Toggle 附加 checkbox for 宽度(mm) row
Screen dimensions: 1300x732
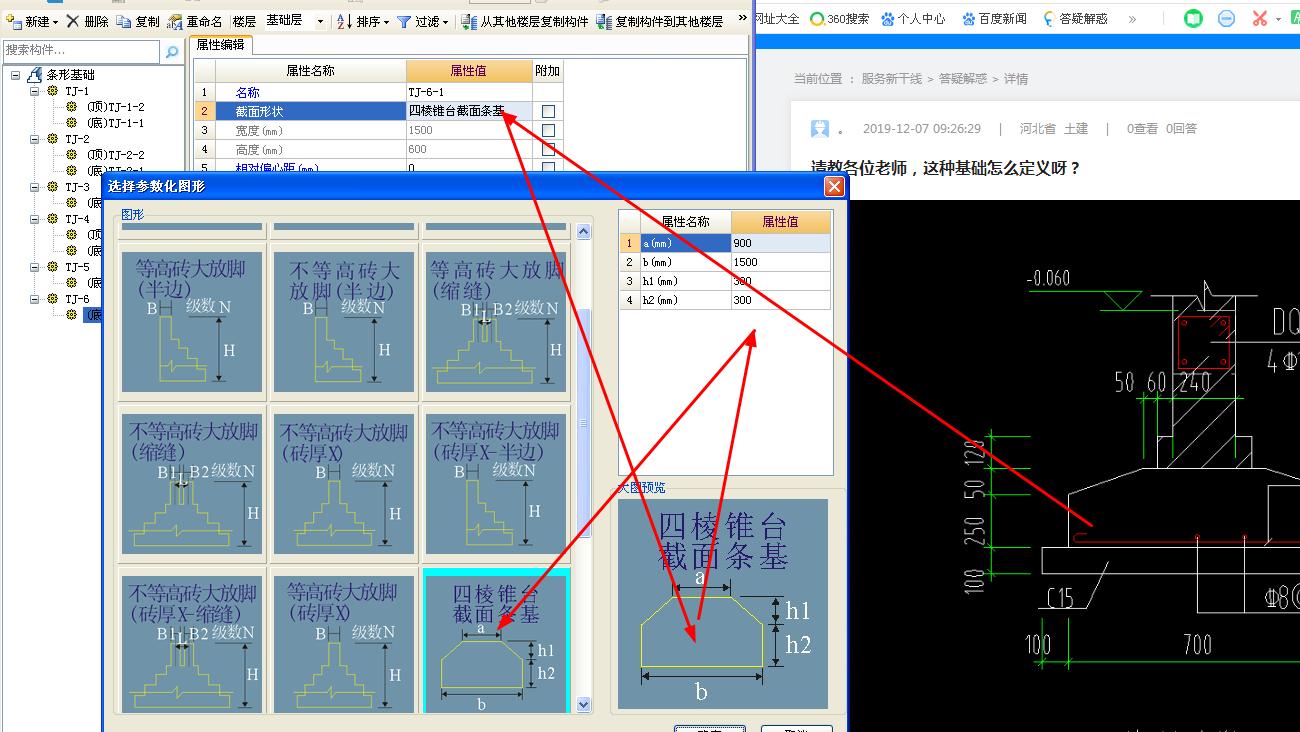[x=548, y=130]
